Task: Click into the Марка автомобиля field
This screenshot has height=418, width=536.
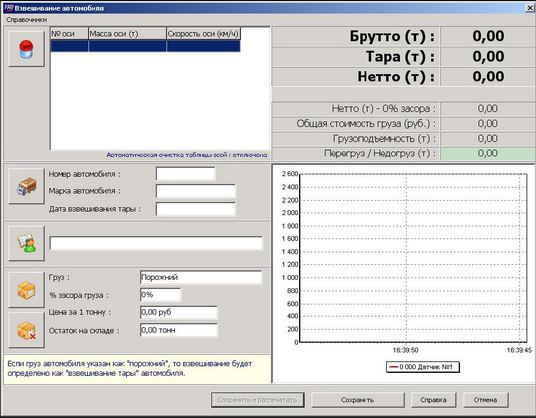Action: coord(196,191)
